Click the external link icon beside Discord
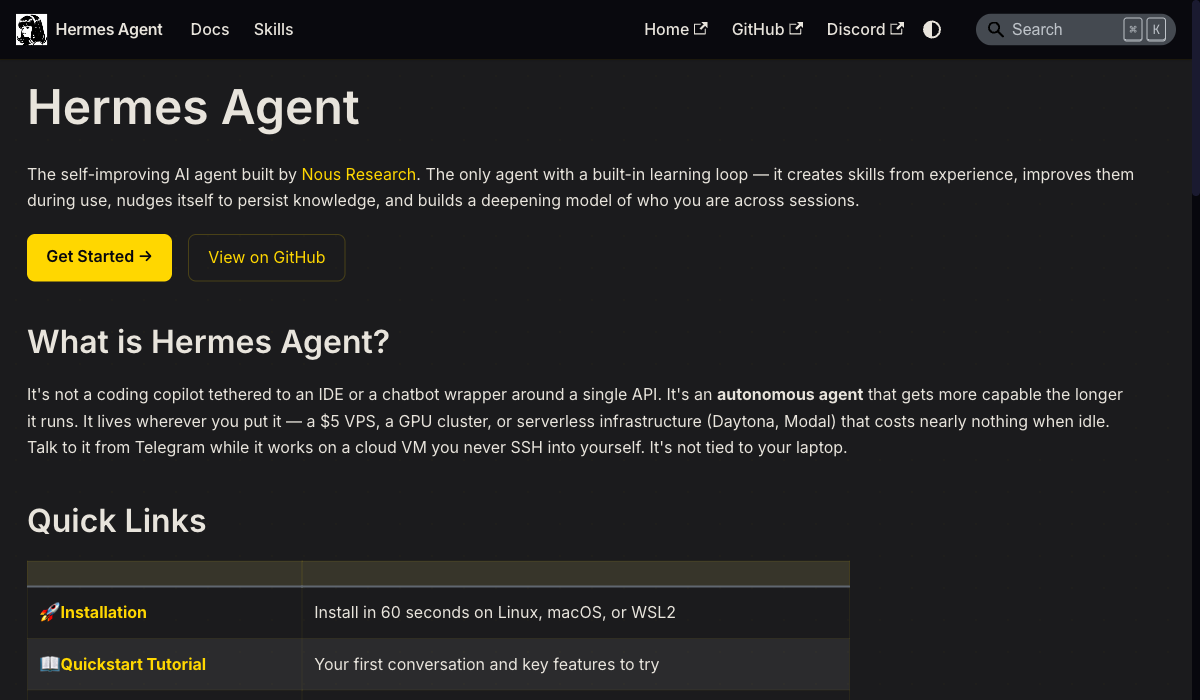 tap(899, 28)
